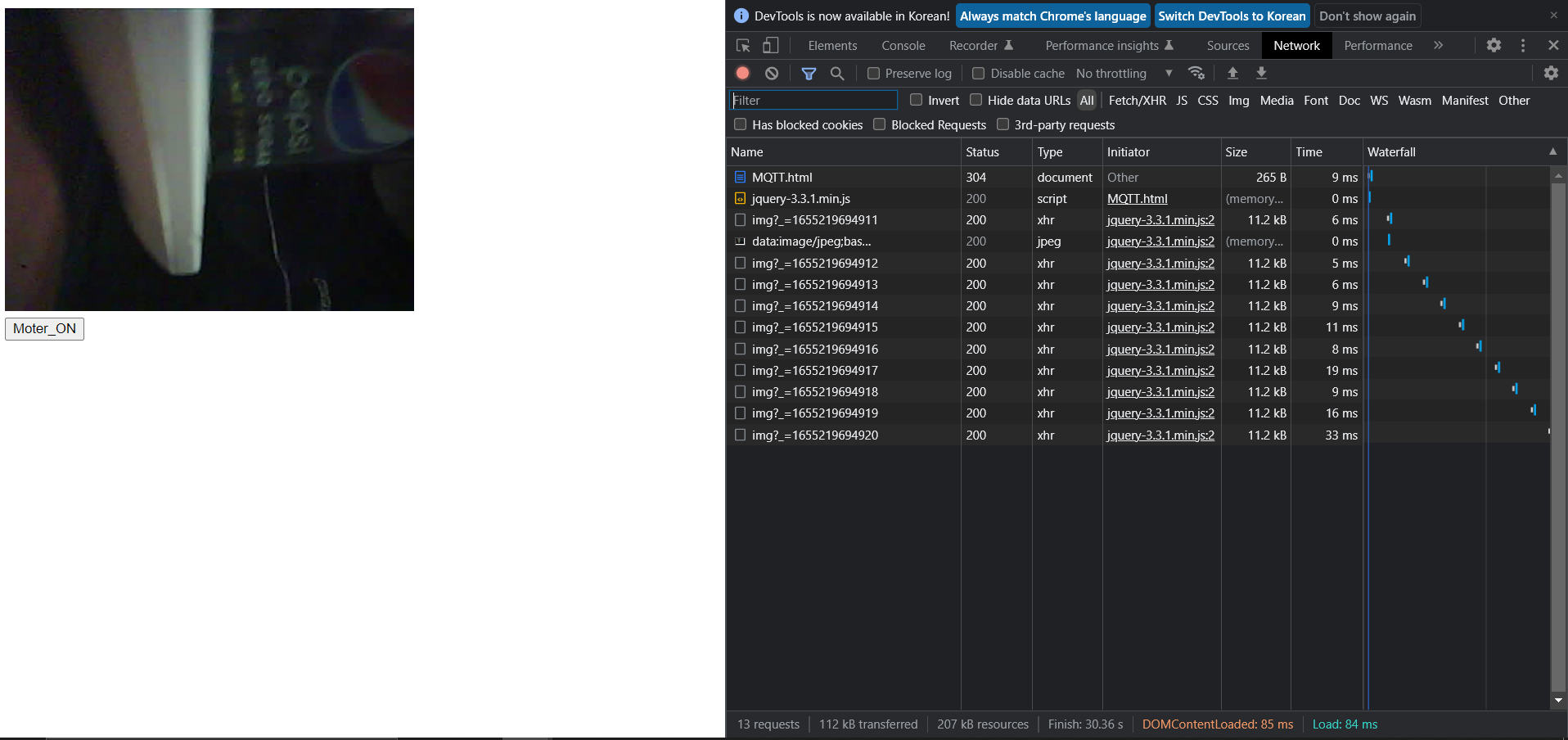Toggle the network filter funnel icon
Viewport: 1568px width, 740px height.
click(x=809, y=73)
